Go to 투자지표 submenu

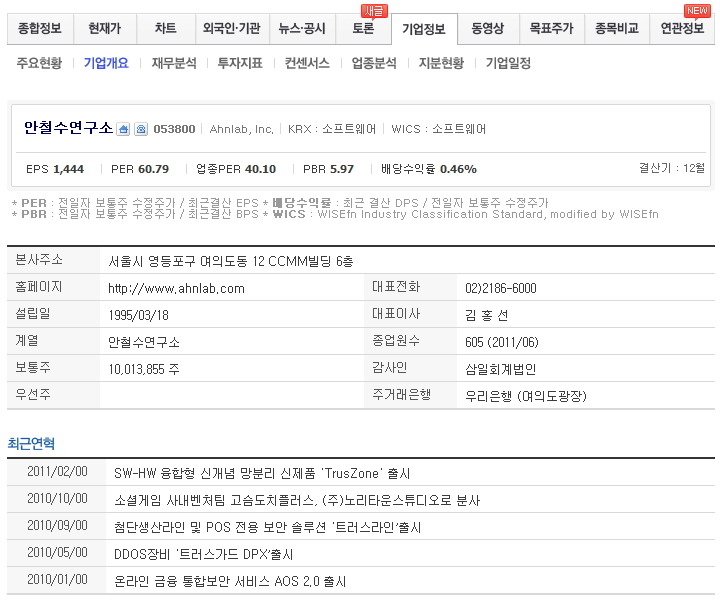click(240, 63)
